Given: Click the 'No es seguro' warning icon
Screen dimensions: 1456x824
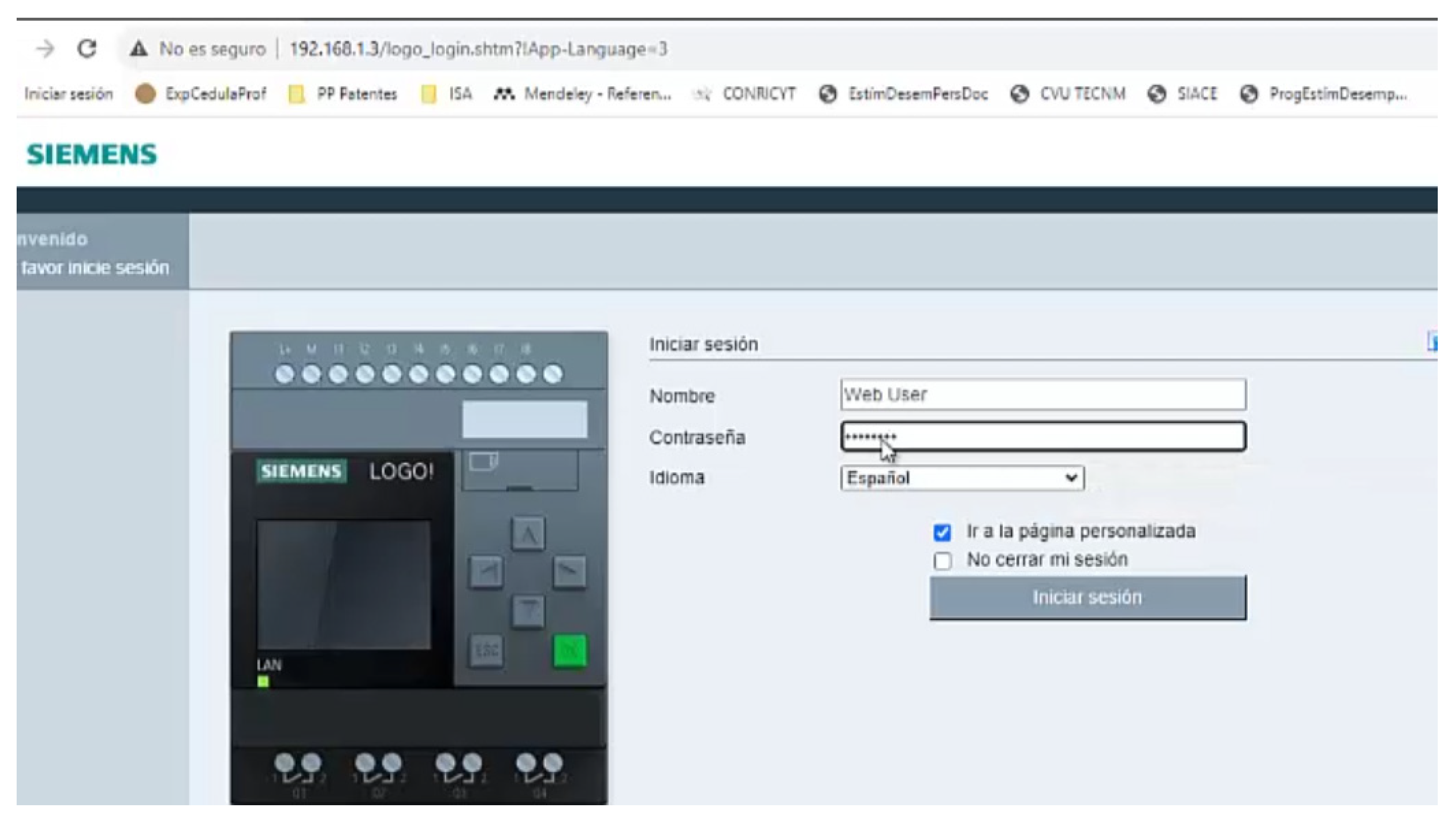Looking at the screenshot, I should [x=139, y=49].
